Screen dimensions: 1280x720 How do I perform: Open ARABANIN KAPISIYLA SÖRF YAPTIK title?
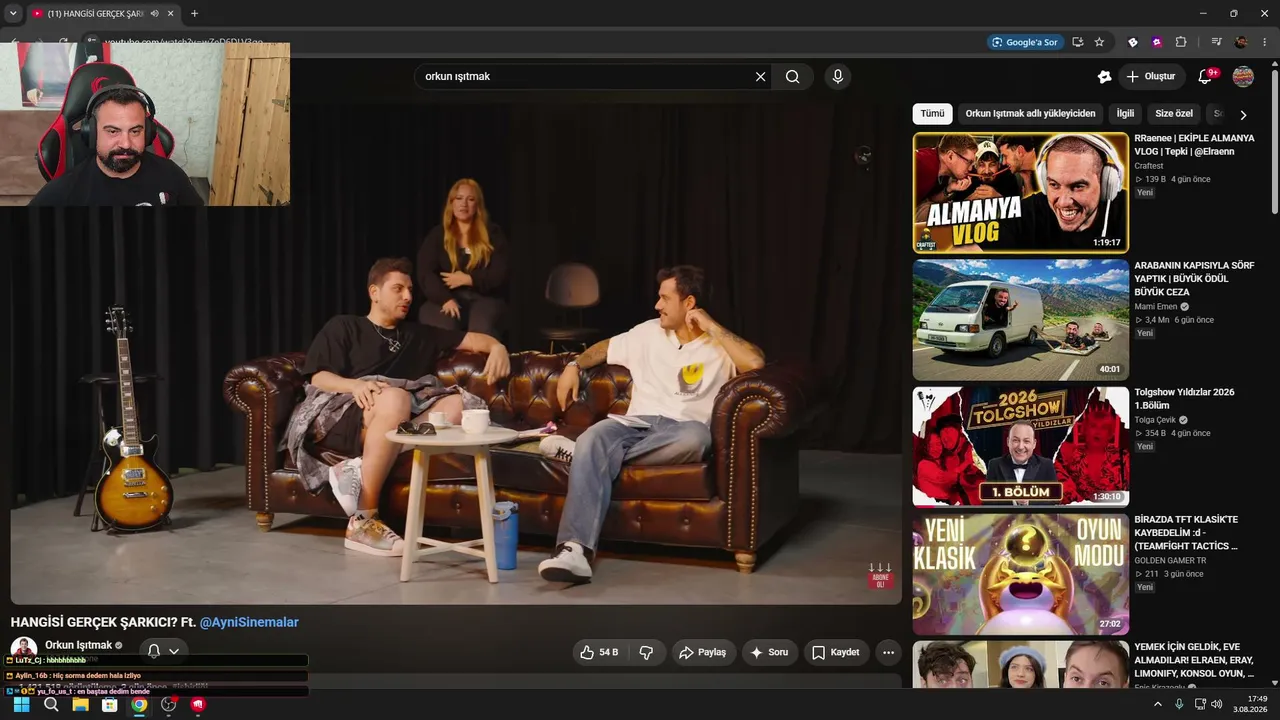(x=1194, y=279)
